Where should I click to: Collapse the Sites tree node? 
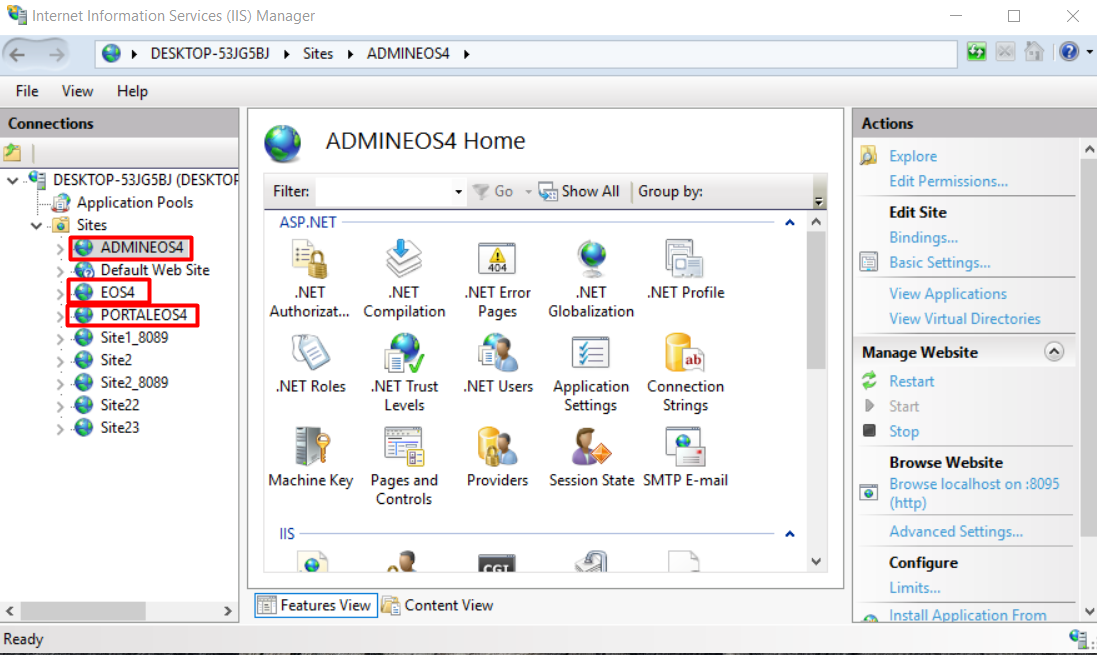click(x=36, y=225)
